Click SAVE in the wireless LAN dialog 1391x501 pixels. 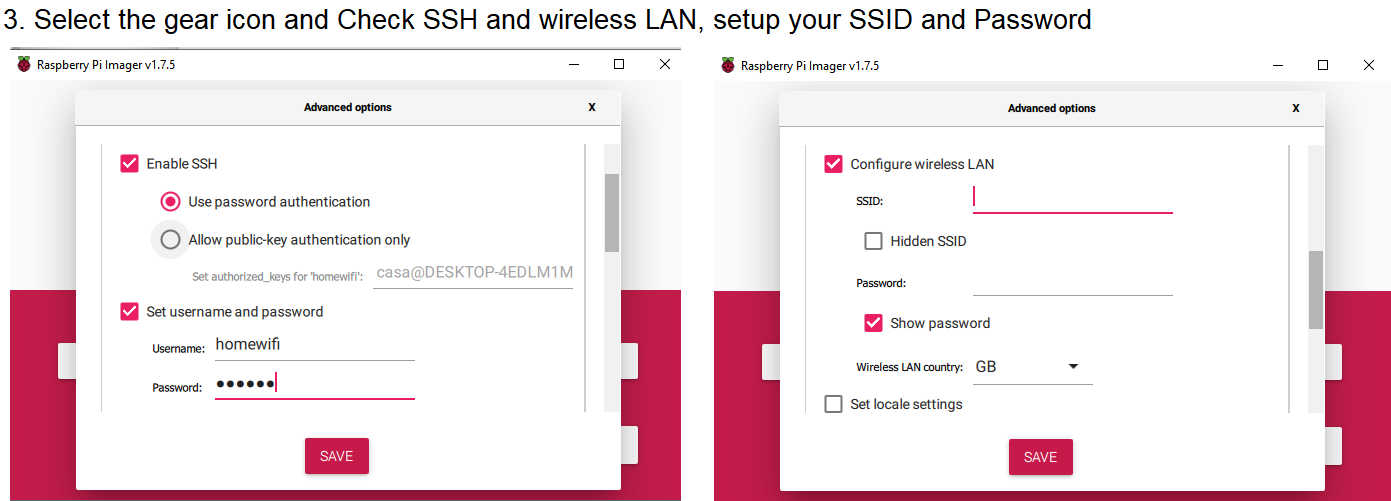point(1040,457)
